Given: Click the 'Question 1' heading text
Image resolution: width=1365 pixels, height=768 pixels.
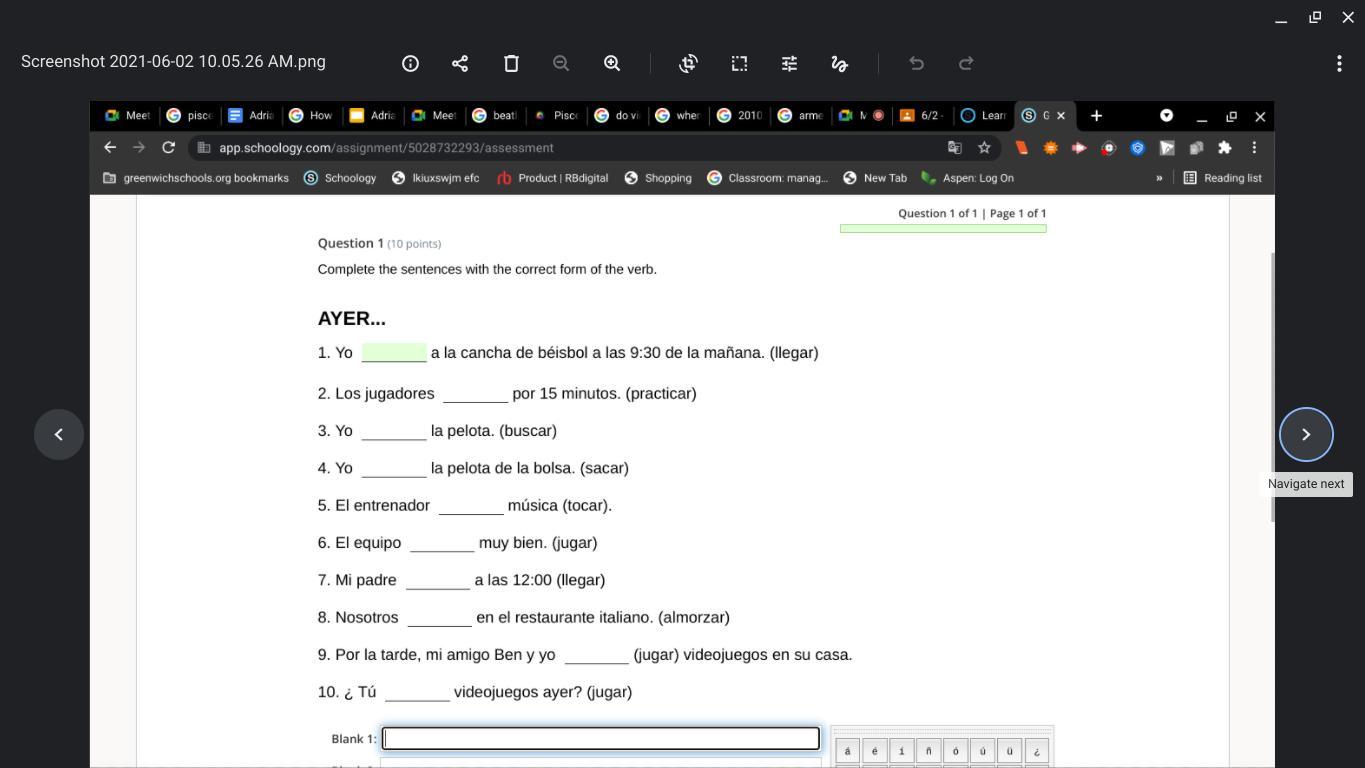Looking at the screenshot, I should point(351,243).
